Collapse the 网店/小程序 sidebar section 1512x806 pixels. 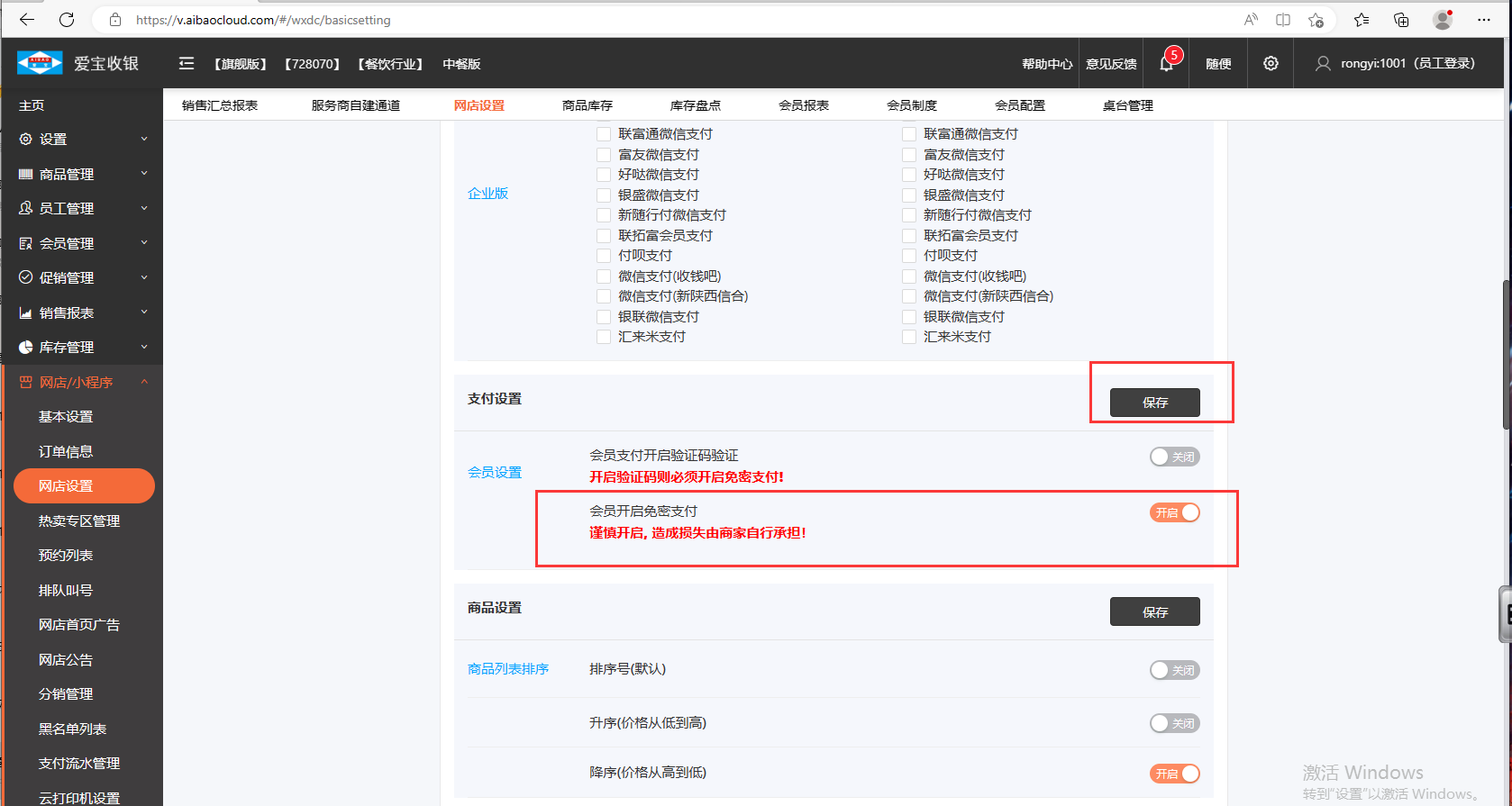[x=81, y=383]
